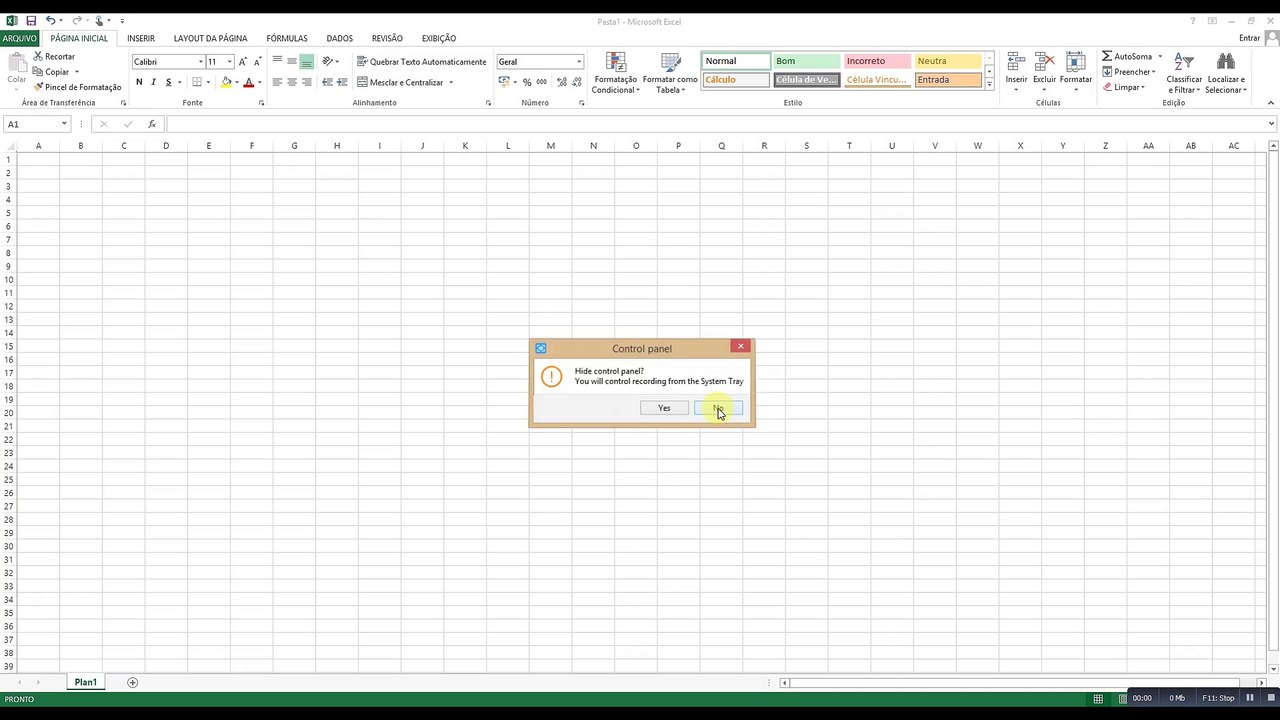1280x720 pixels.
Task: Open Número group dialog launcher
Action: point(581,103)
